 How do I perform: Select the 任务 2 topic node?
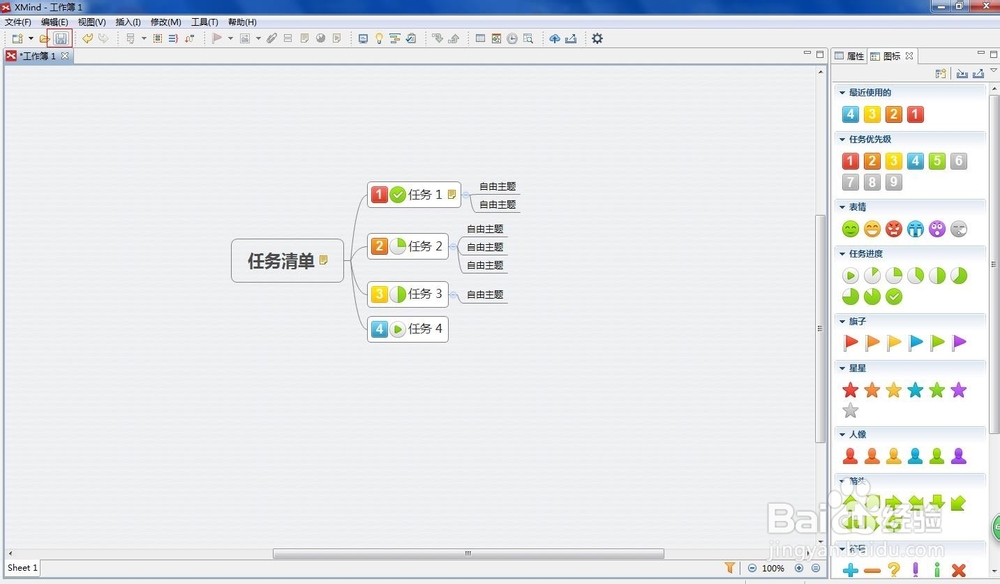coord(408,246)
